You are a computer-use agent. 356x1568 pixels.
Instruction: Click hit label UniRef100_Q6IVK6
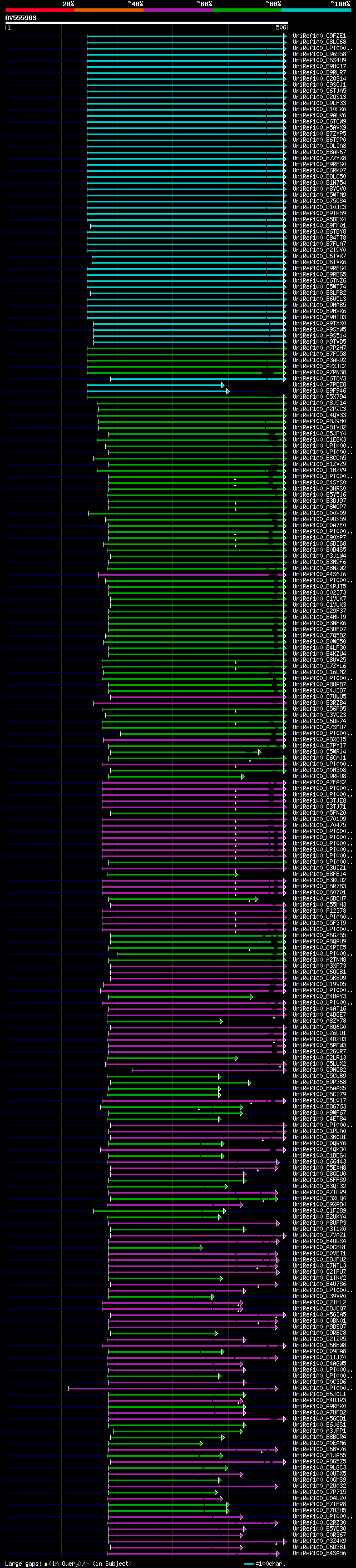coord(319,263)
